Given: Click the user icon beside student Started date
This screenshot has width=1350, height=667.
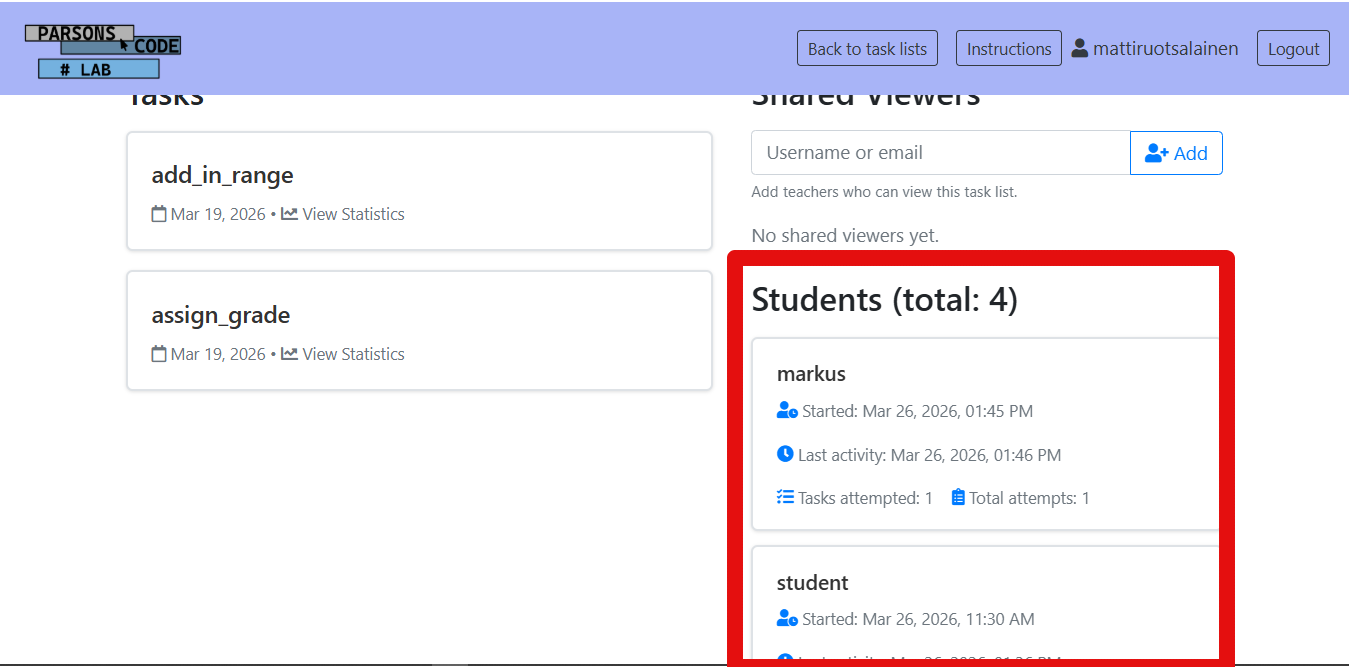Looking at the screenshot, I should pos(787,618).
